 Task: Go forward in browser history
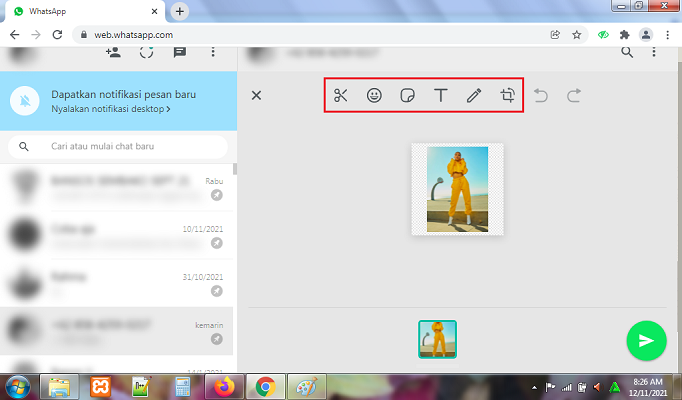36,35
